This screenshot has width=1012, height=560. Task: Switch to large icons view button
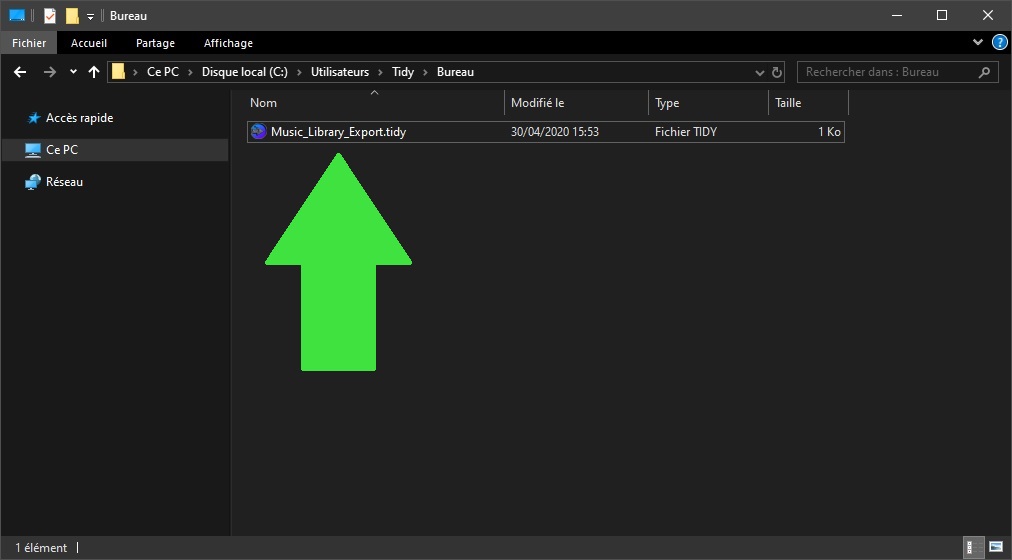click(996, 548)
